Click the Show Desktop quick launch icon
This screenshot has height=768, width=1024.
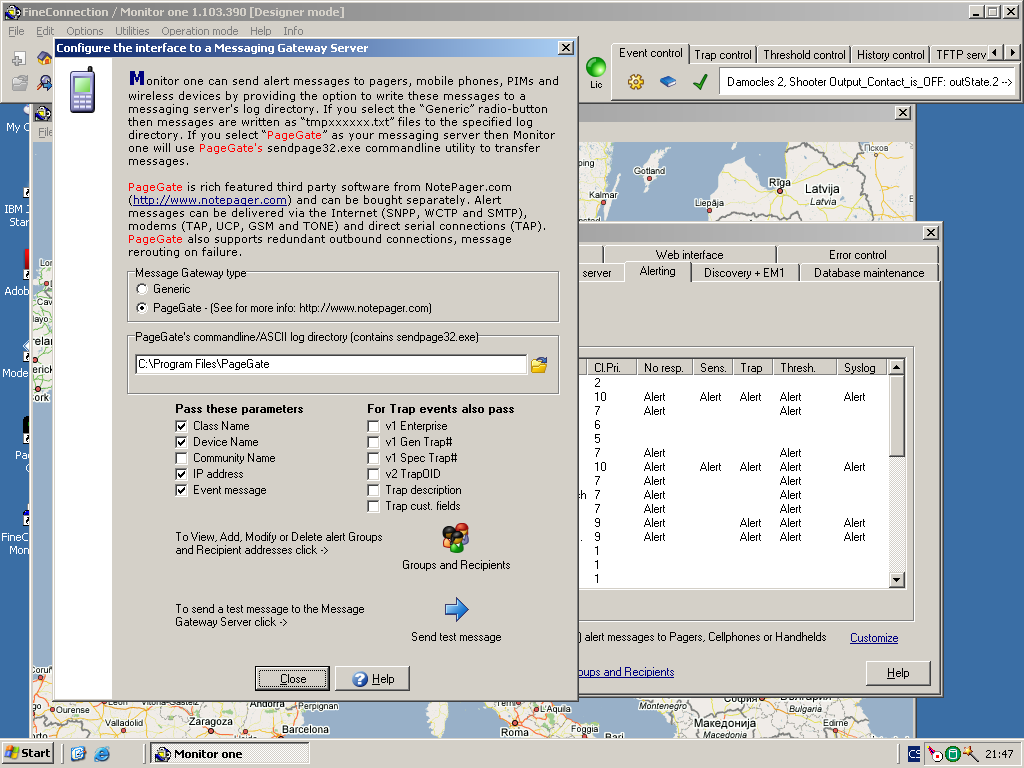click(x=78, y=754)
